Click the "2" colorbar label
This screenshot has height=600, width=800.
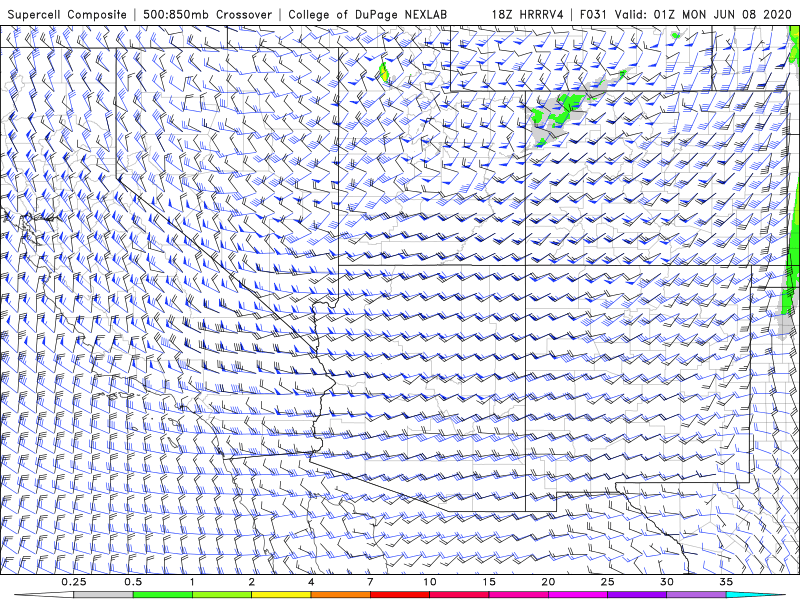tap(252, 582)
